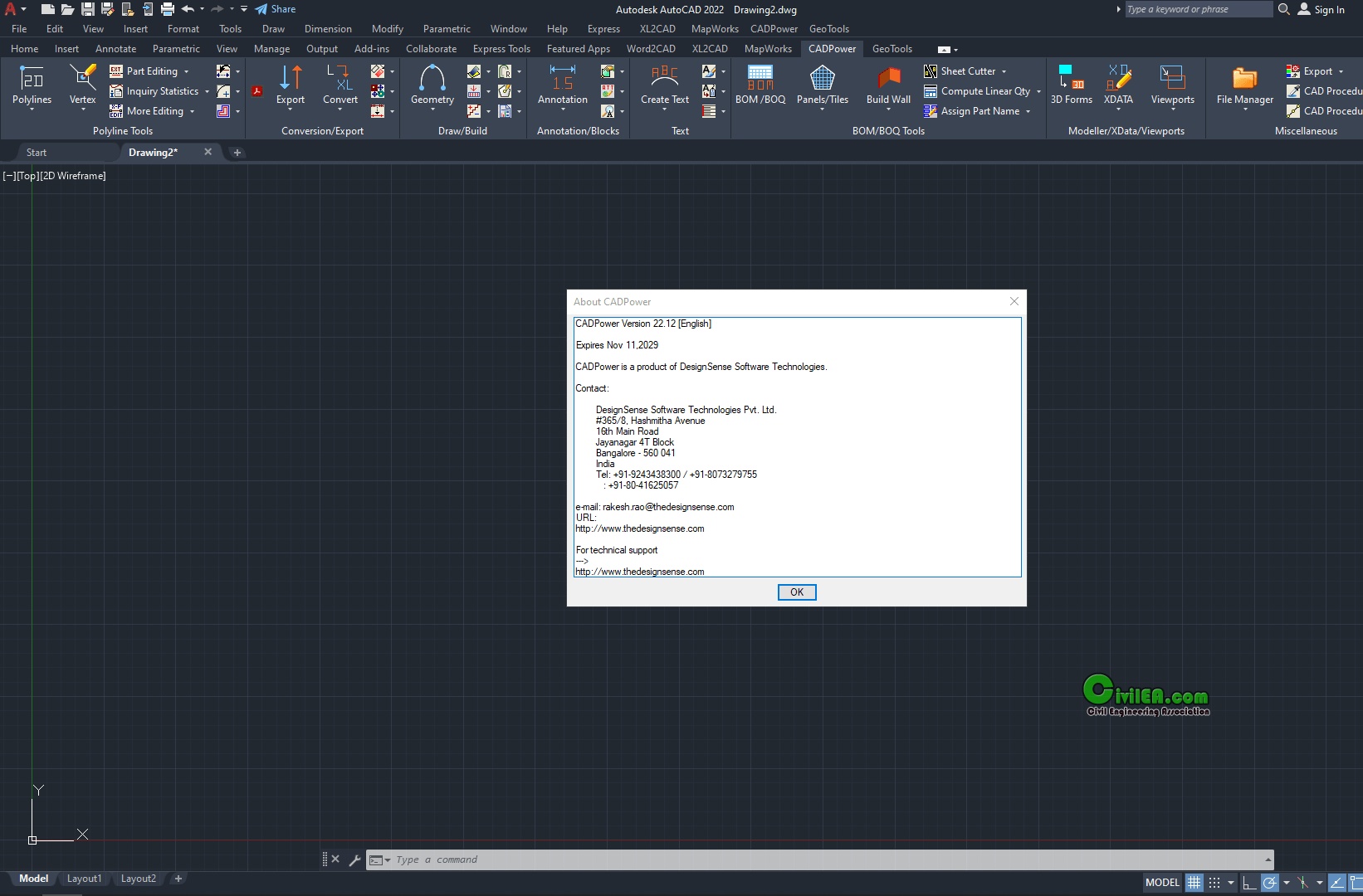This screenshot has width=1363, height=896.
Task: Open the GeoTools ribbon tab
Action: [x=892, y=49]
